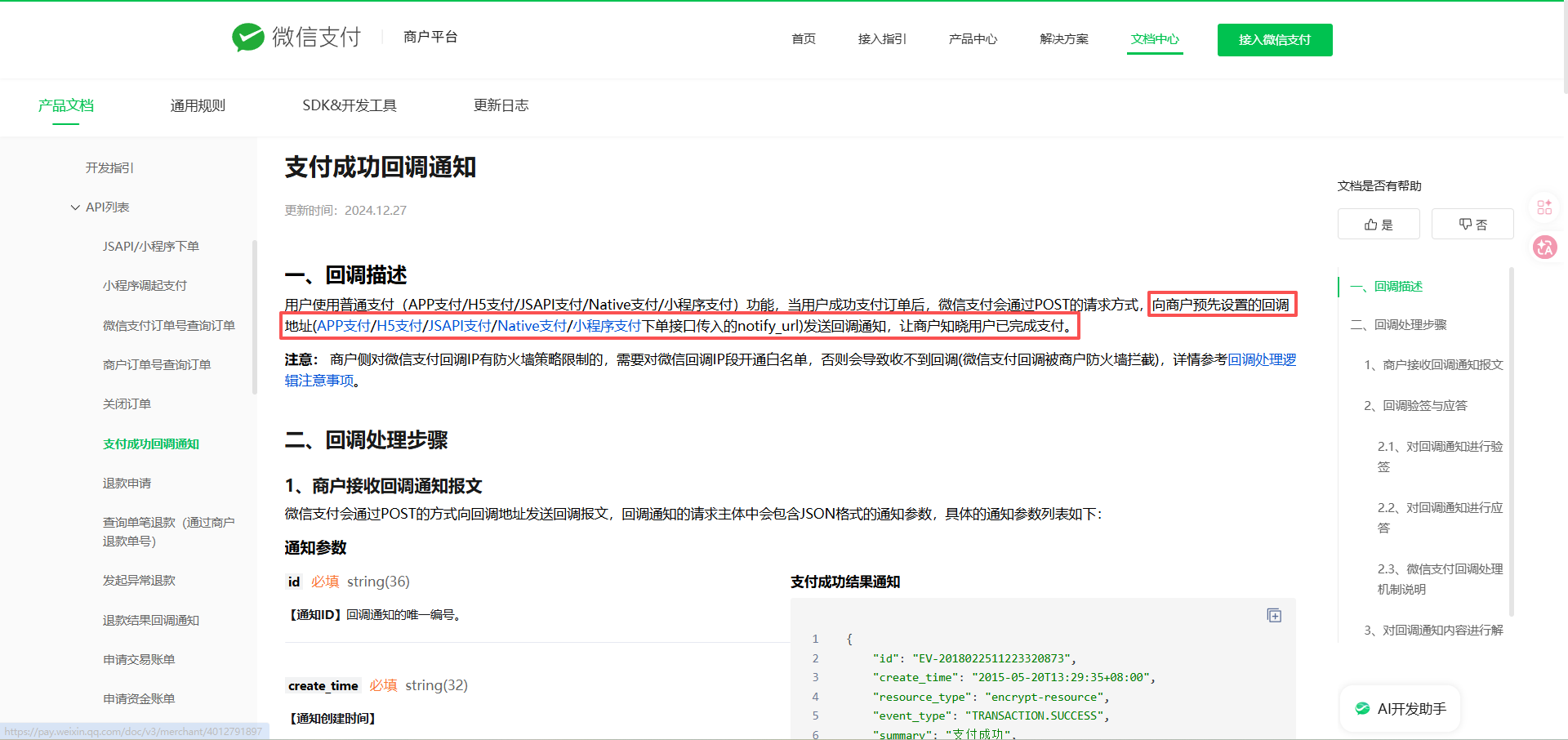Follow the JSAPI支付 link in the description
Screen dimensions: 1568x740
coord(460,326)
